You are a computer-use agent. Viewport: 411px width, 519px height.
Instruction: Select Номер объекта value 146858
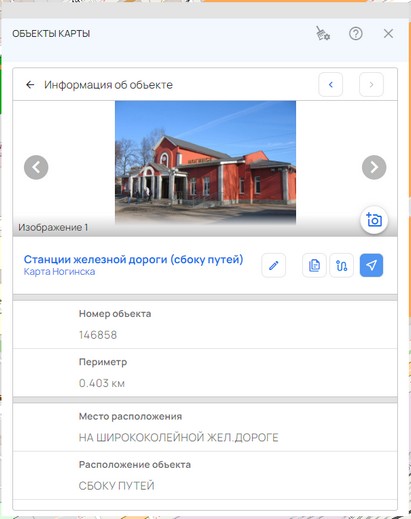[98, 335]
